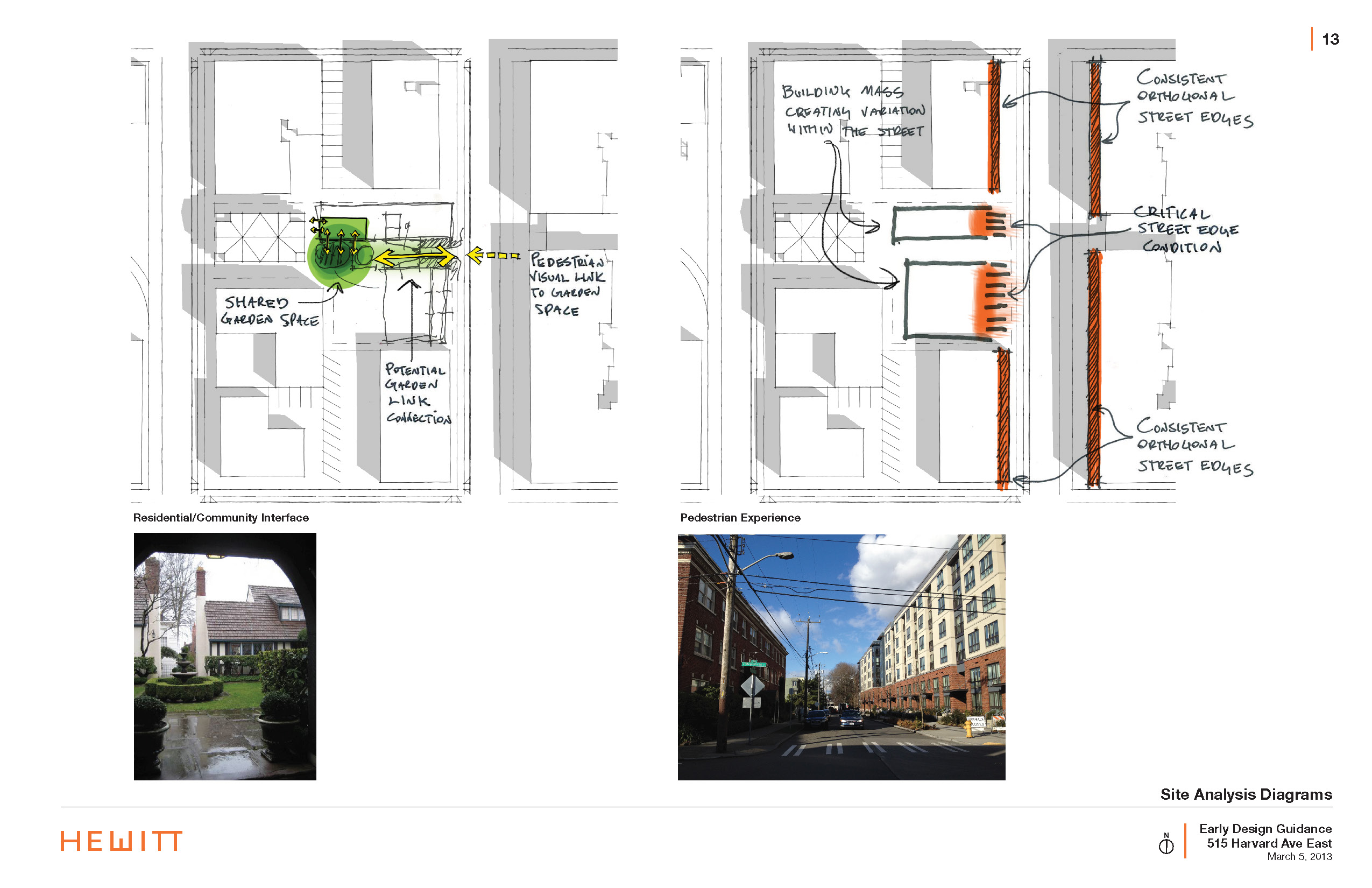The height and width of the screenshot is (888, 1372).
Task: Click the Pedestrian Experience caption
Action: pos(740,518)
